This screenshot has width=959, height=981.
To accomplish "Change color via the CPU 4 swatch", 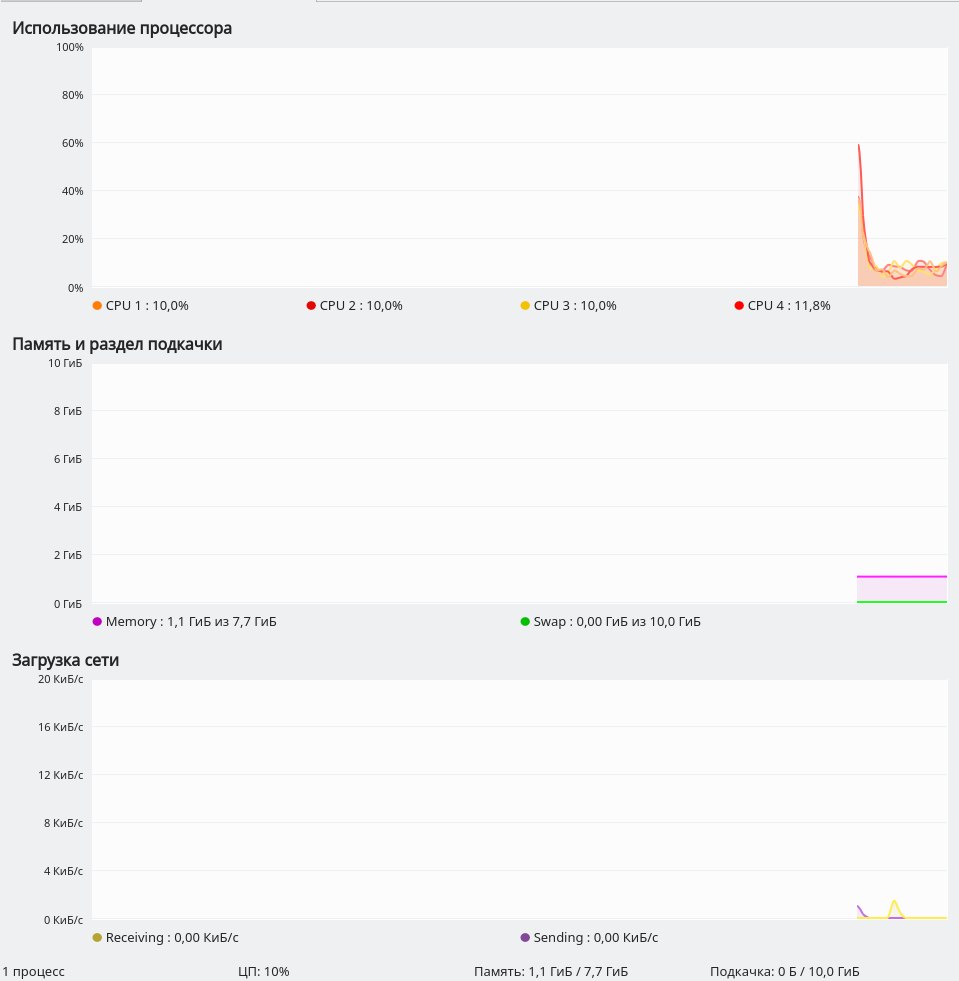I will tap(739, 305).
